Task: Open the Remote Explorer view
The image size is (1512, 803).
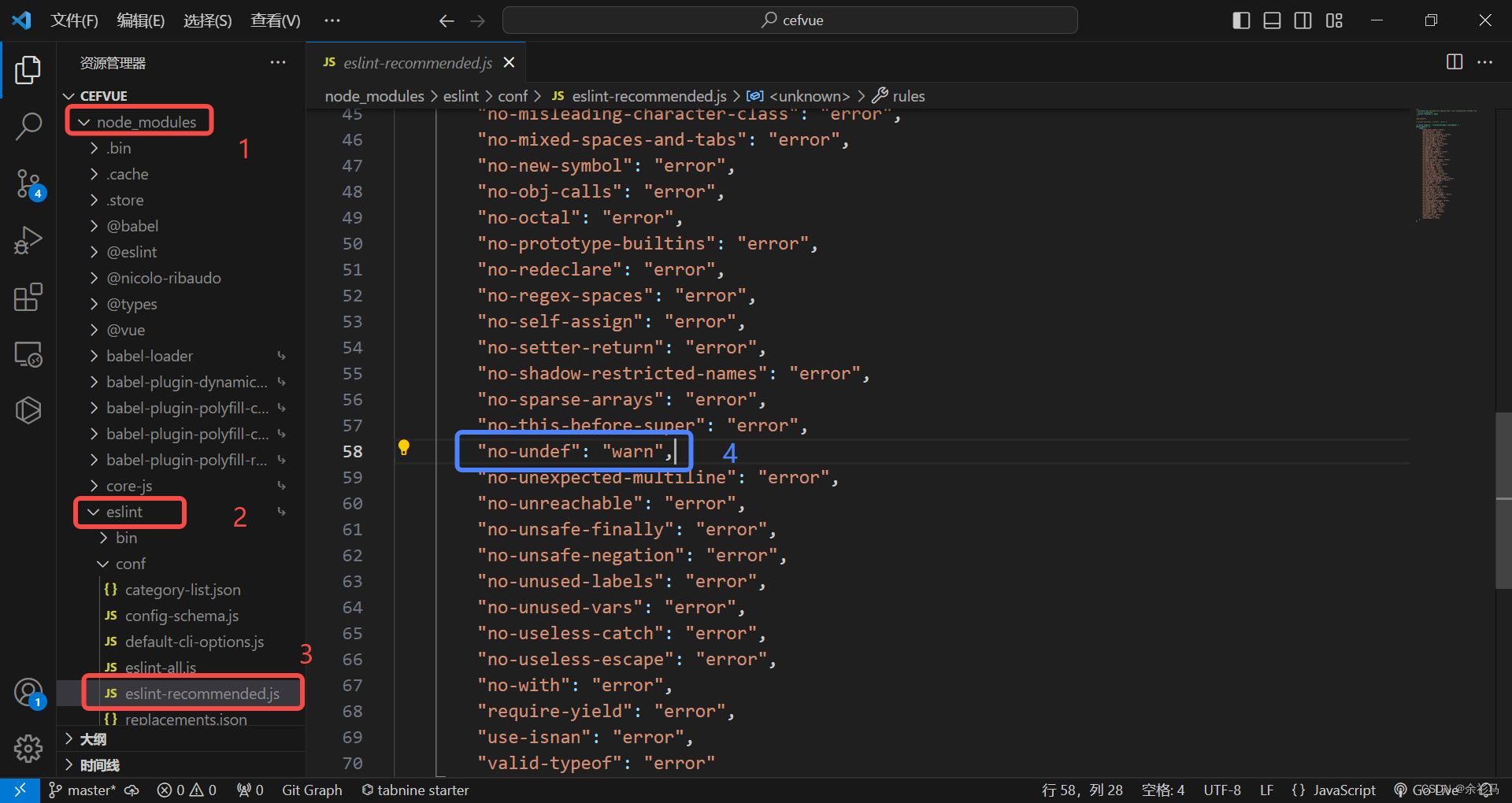Action: tap(28, 353)
